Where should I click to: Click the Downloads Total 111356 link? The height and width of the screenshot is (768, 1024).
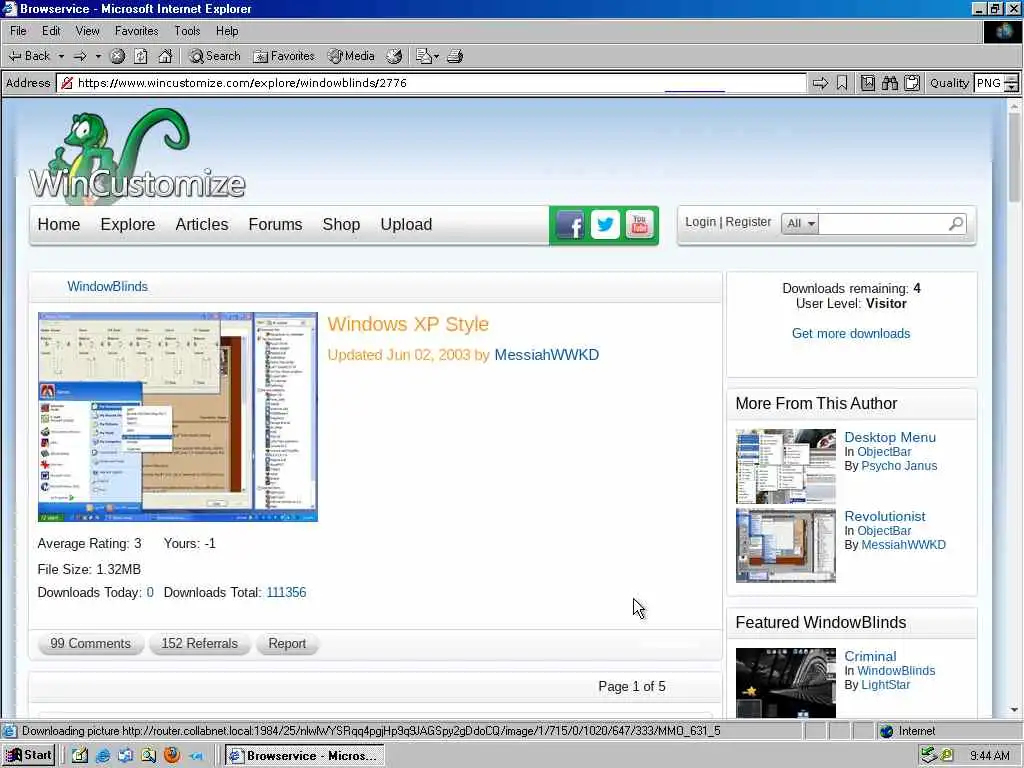[286, 593]
